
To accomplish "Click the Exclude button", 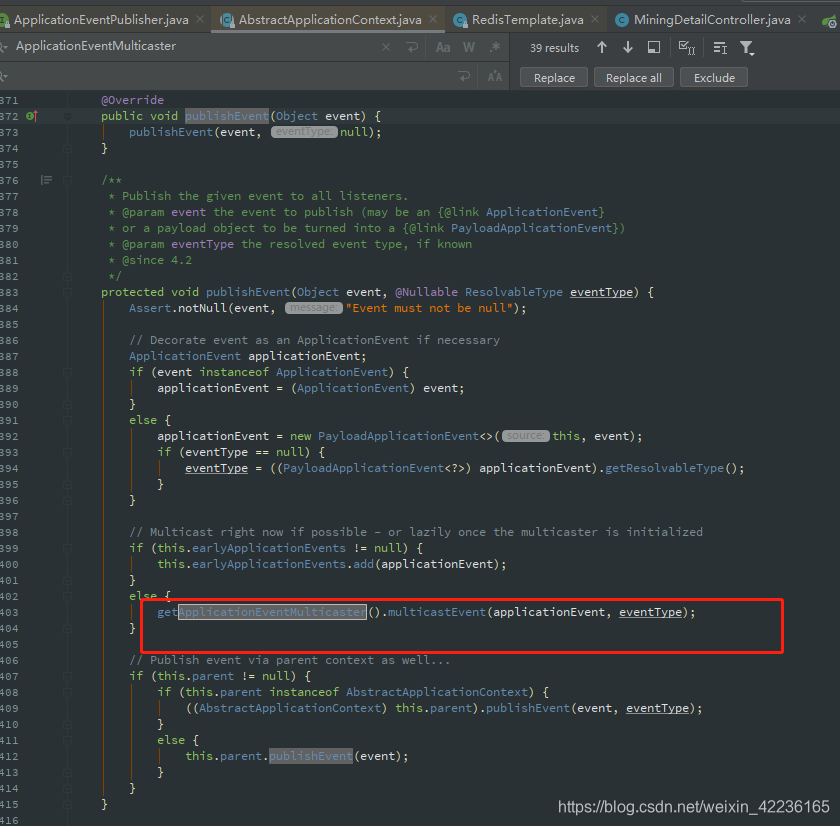I will click(714, 78).
